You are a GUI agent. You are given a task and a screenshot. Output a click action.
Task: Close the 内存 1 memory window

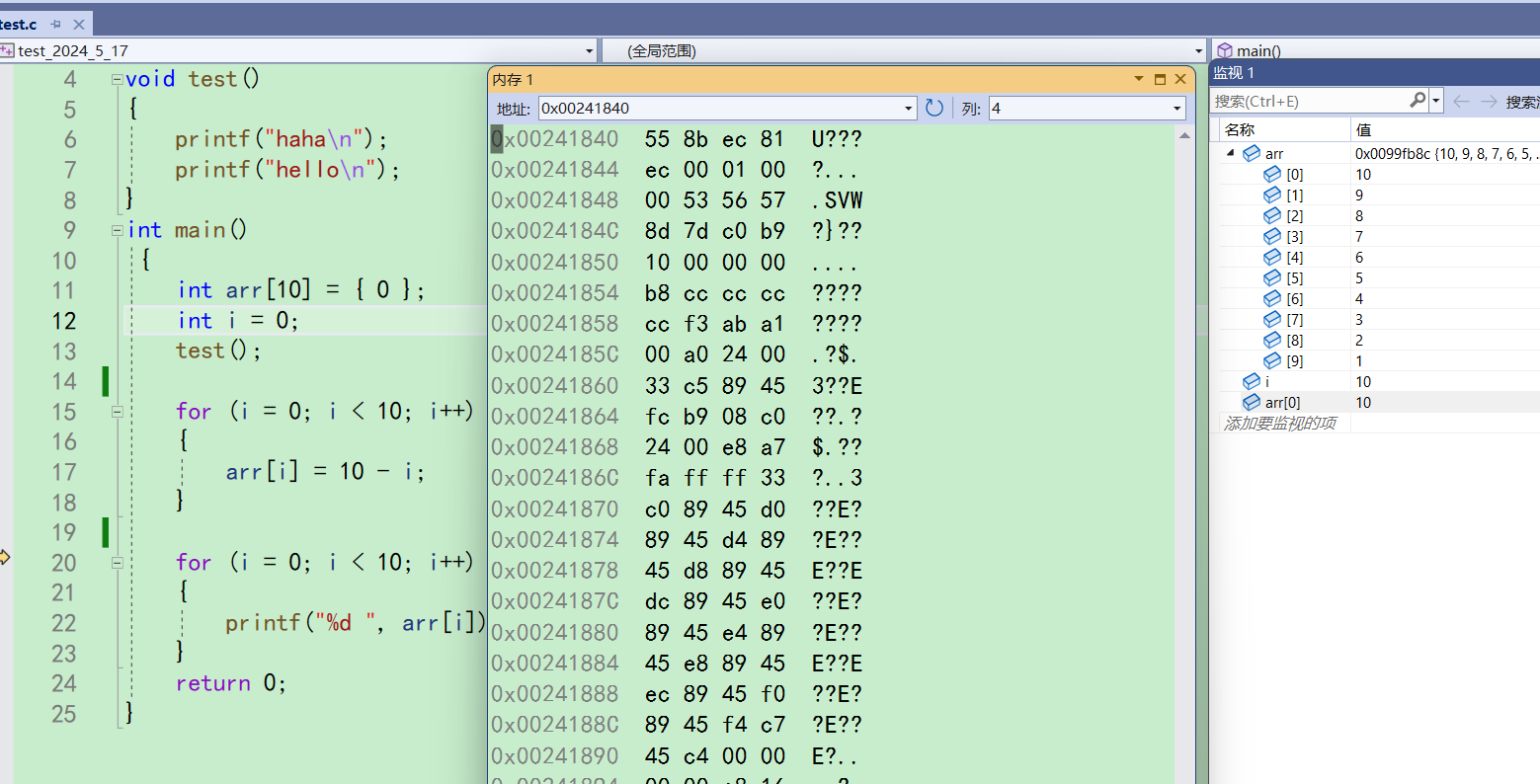tap(1180, 79)
